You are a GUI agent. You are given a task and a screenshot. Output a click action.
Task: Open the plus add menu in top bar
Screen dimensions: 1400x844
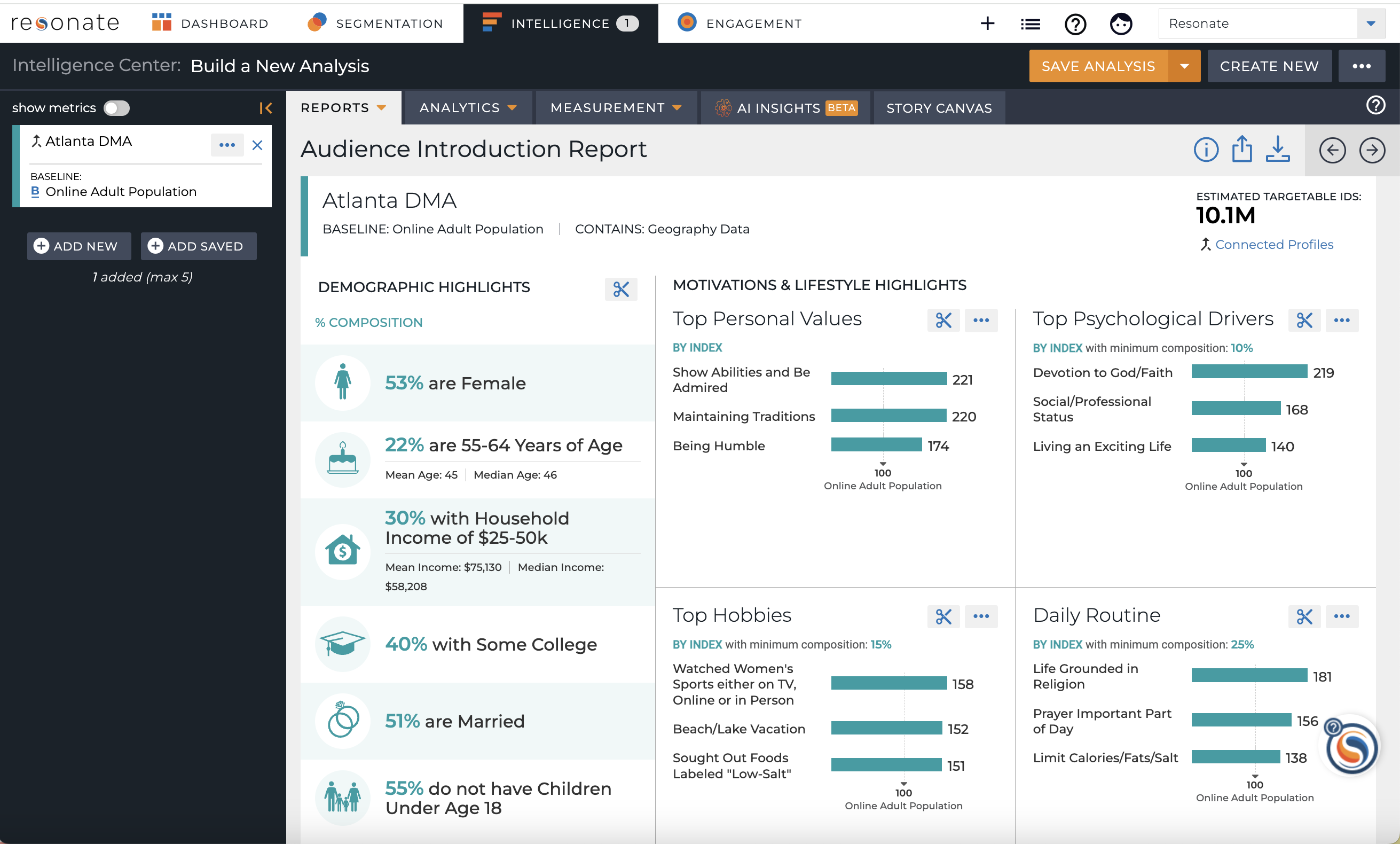pos(987,24)
